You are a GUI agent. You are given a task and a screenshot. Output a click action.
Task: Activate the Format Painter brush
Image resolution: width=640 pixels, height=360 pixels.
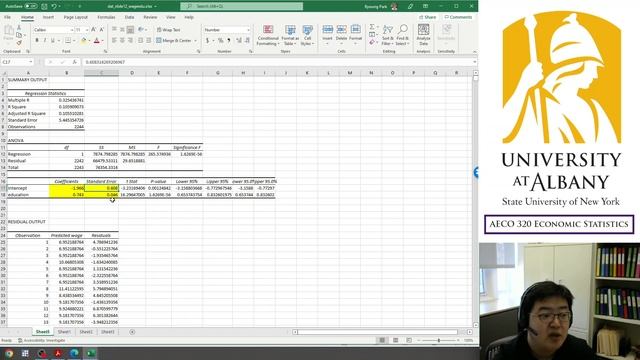19,42
